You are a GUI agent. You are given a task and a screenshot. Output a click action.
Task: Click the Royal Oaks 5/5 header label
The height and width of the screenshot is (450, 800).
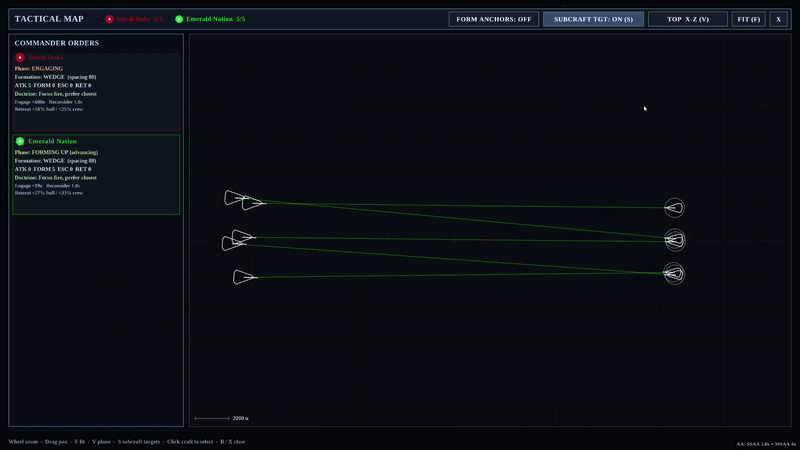[x=139, y=19]
